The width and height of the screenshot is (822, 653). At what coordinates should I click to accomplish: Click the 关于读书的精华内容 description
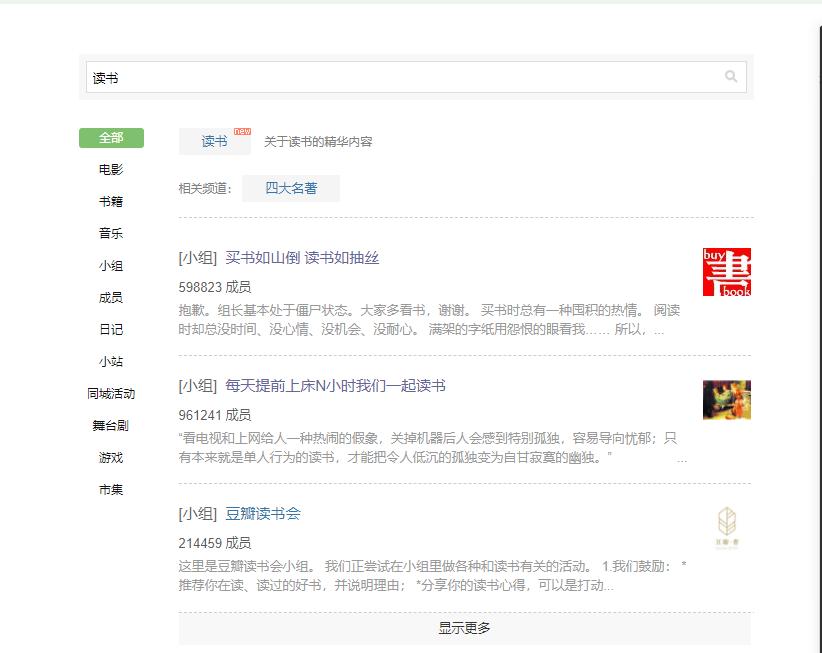click(x=318, y=142)
